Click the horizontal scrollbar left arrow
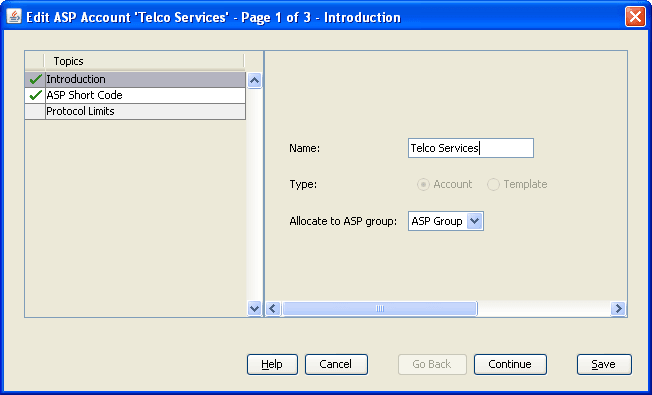652x395 pixels. [273, 309]
